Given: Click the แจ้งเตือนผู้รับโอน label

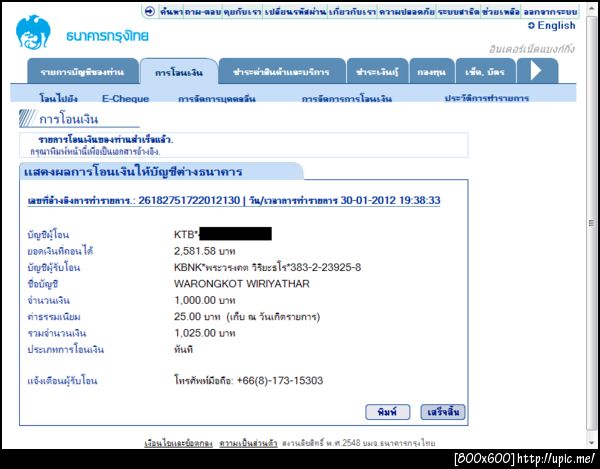Looking at the screenshot, I should (62, 381).
